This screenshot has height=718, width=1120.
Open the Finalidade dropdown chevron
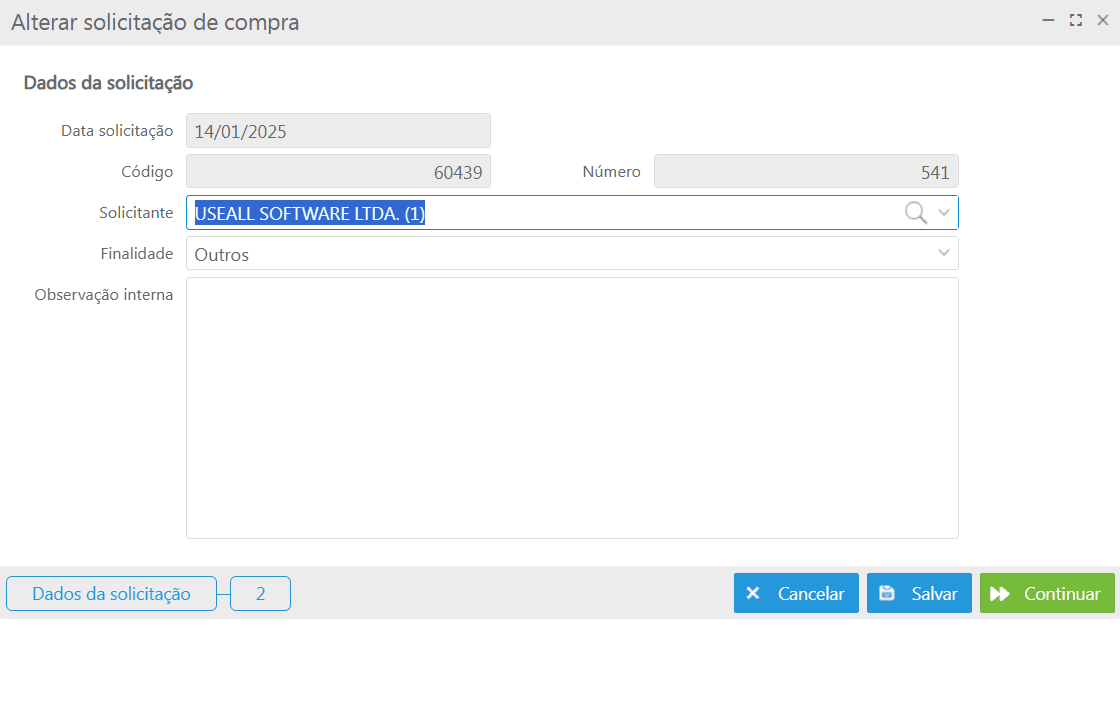[944, 254]
